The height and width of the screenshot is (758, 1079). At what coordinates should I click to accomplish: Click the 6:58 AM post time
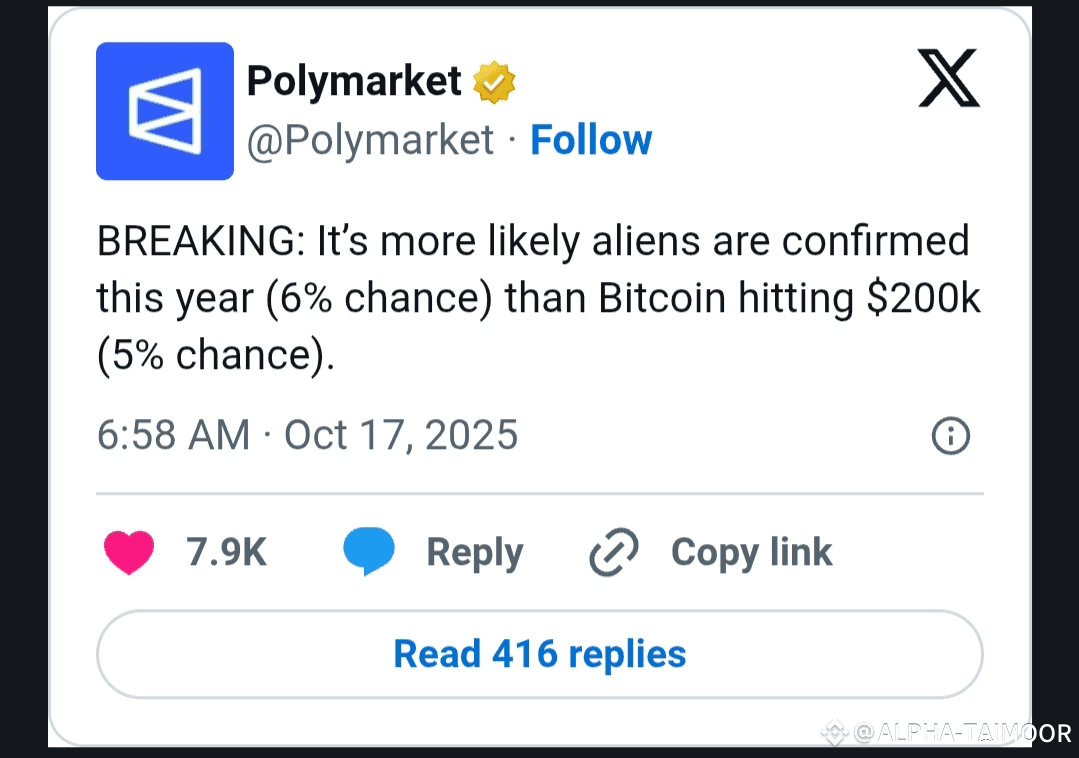[x=173, y=435]
